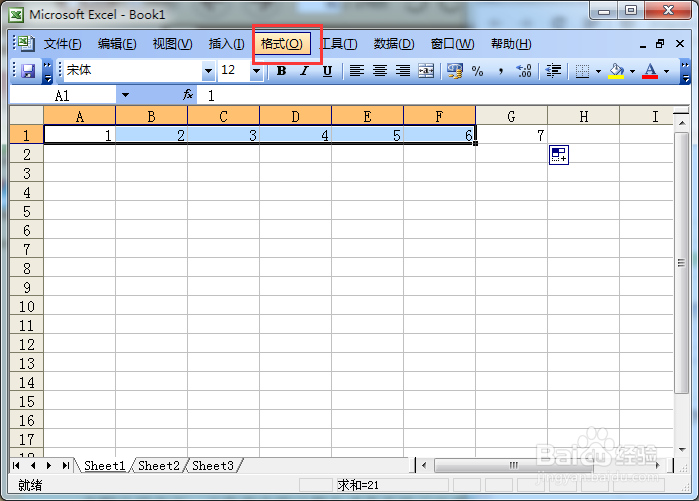Click horizontal scrollbar left arrow
This screenshot has height=501, width=699.
(x=424, y=465)
